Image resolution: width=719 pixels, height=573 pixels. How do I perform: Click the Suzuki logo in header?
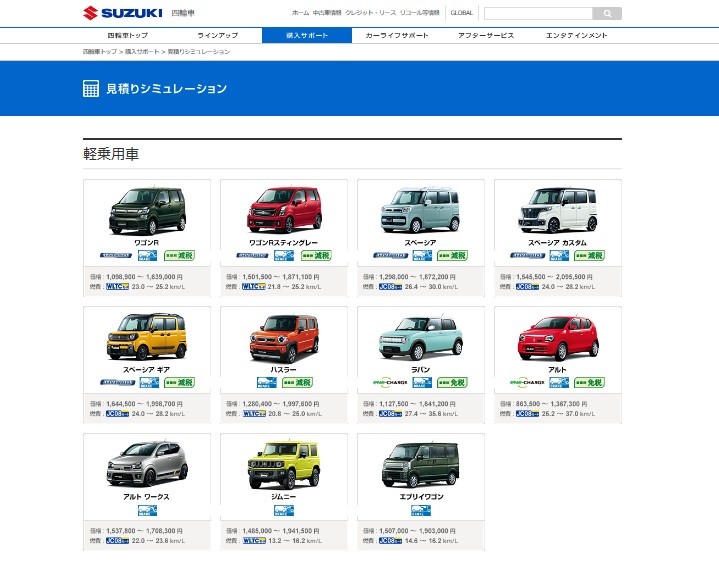click(x=122, y=13)
